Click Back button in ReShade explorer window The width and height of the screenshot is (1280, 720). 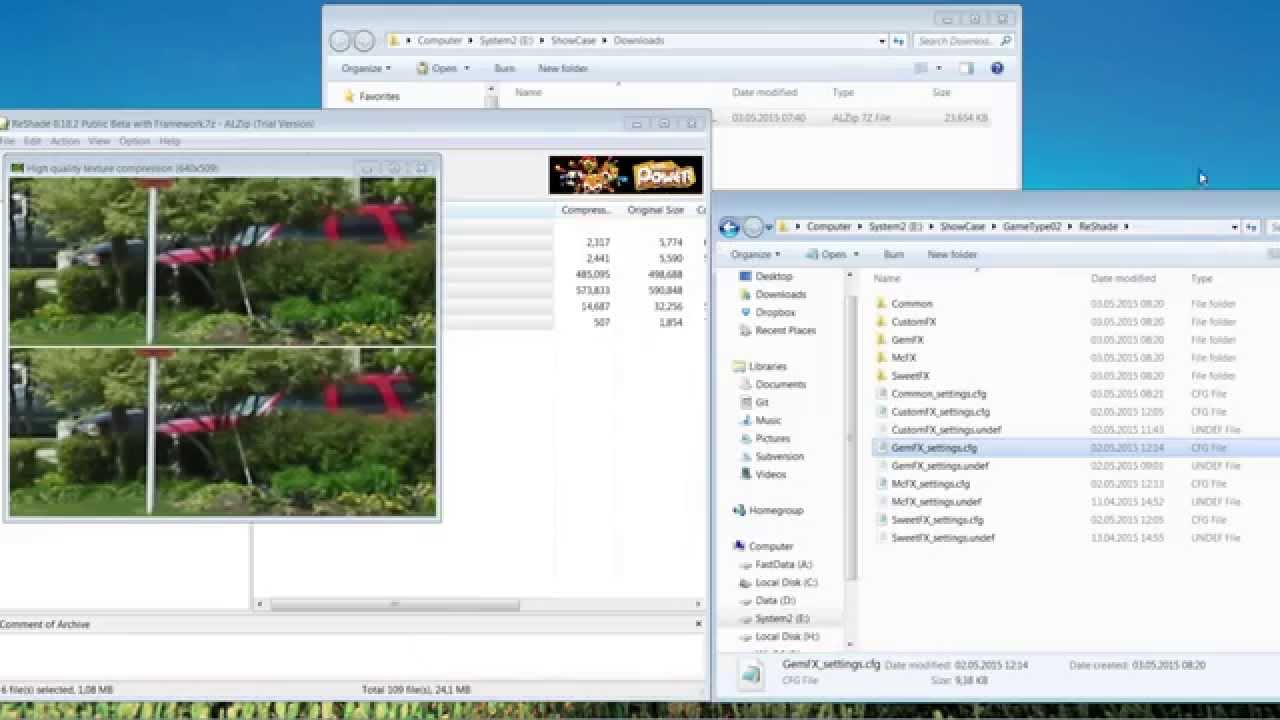pyautogui.click(x=729, y=227)
